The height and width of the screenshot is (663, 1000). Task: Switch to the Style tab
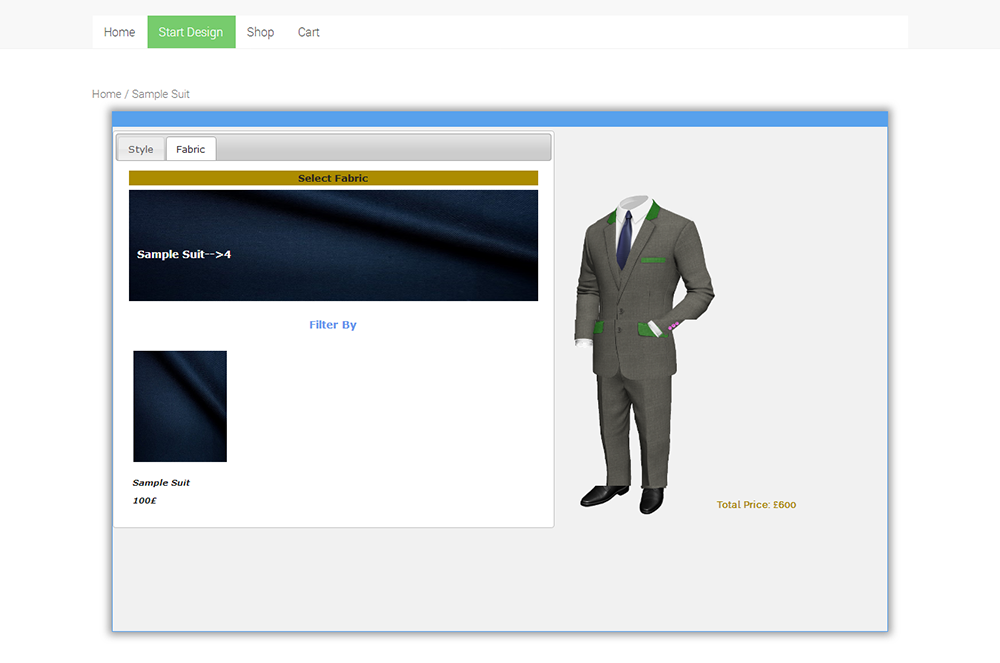click(x=141, y=149)
